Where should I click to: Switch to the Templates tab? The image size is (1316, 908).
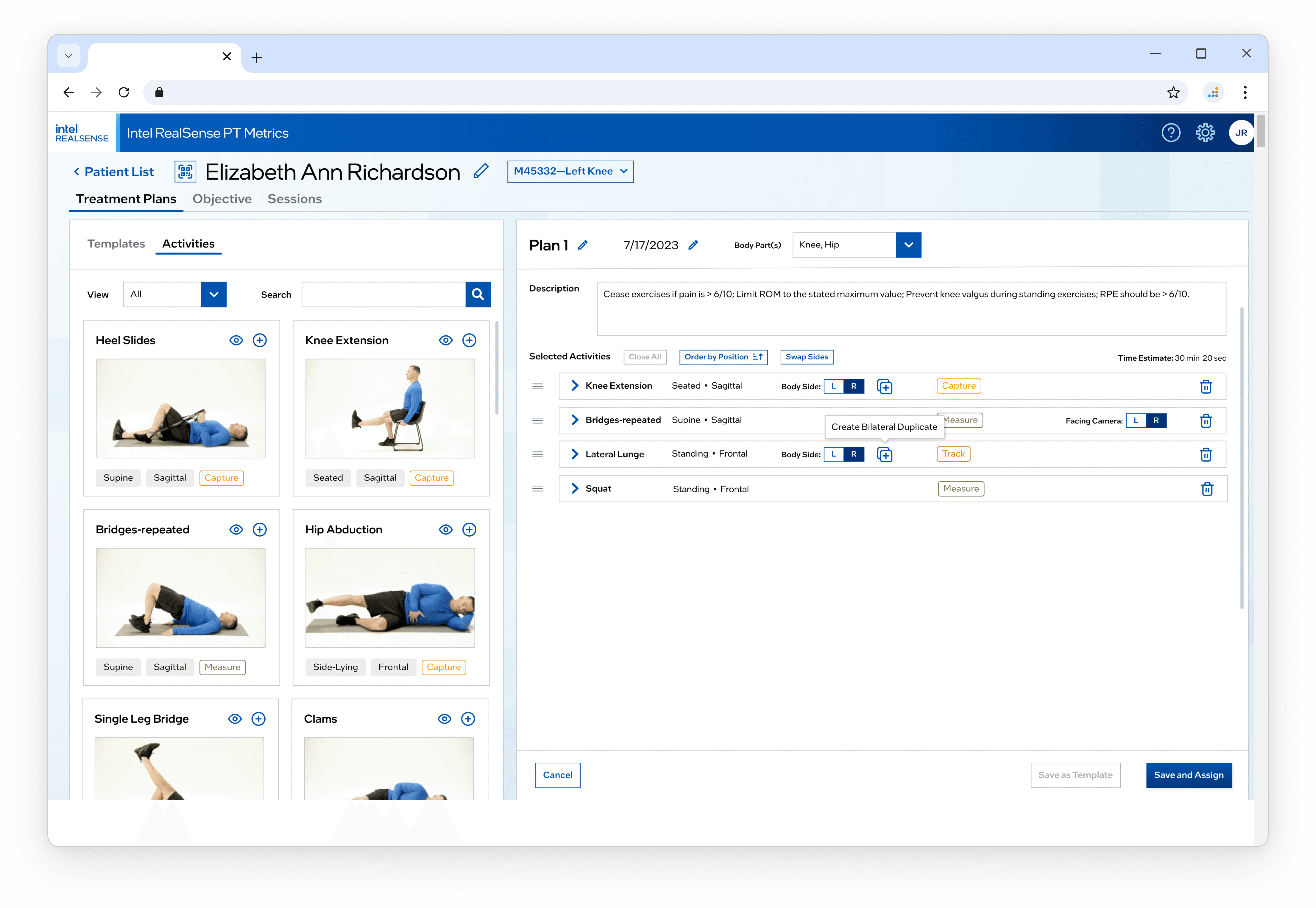tap(116, 243)
